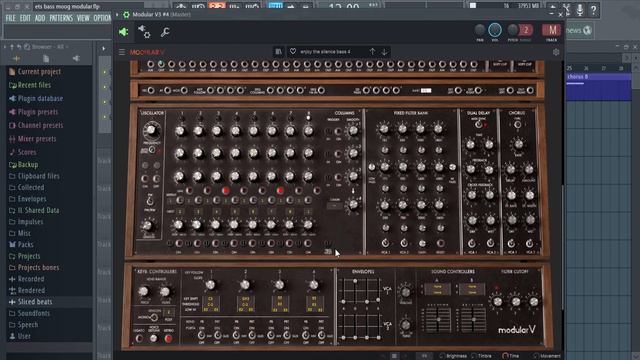The image size is (640, 360).
Task: Open Modular V settings gear icon
Action: 556,52
